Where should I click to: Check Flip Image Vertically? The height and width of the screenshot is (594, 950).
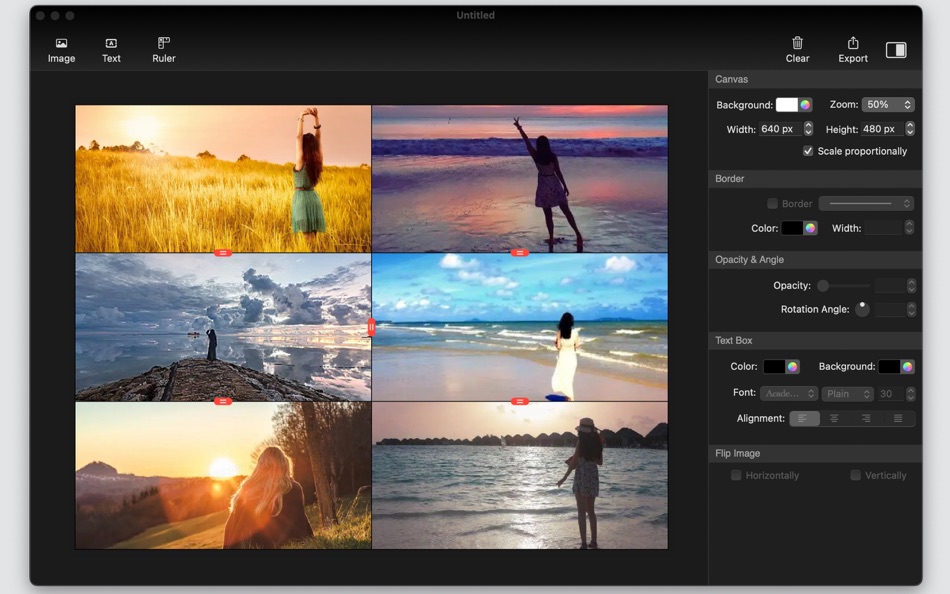tap(855, 475)
